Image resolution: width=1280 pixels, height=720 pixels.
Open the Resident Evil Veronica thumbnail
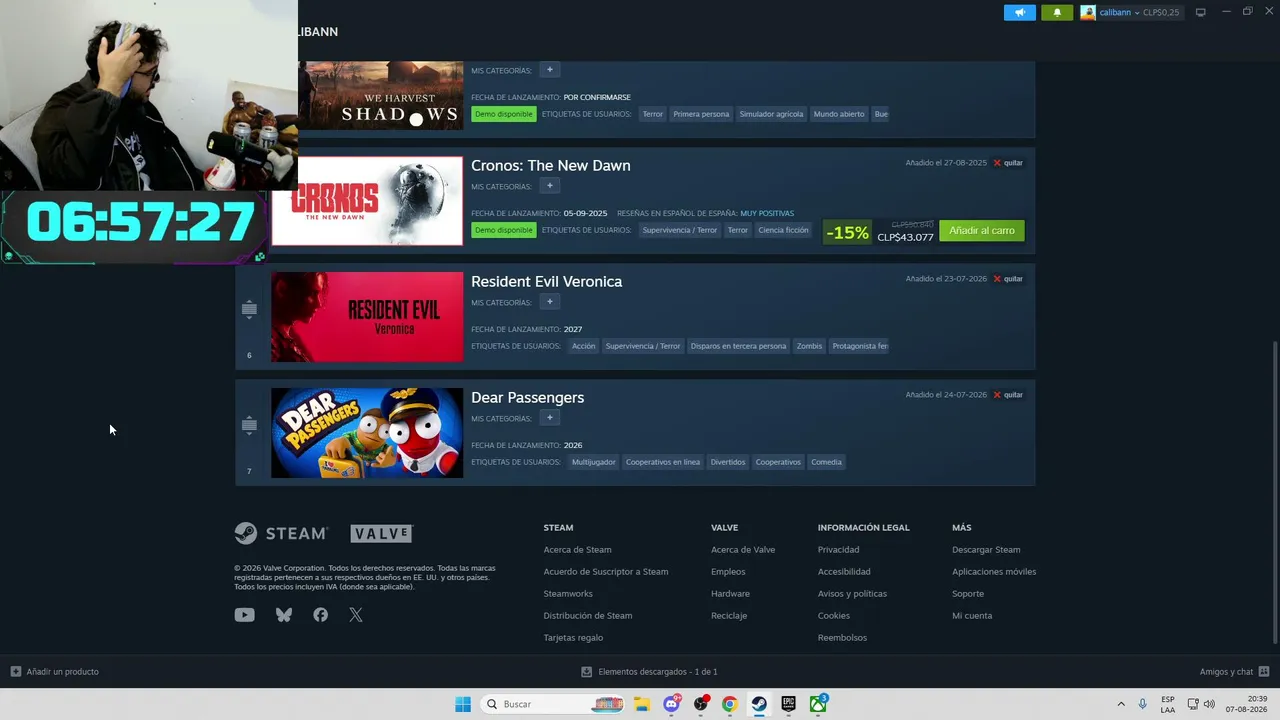coord(367,317)
